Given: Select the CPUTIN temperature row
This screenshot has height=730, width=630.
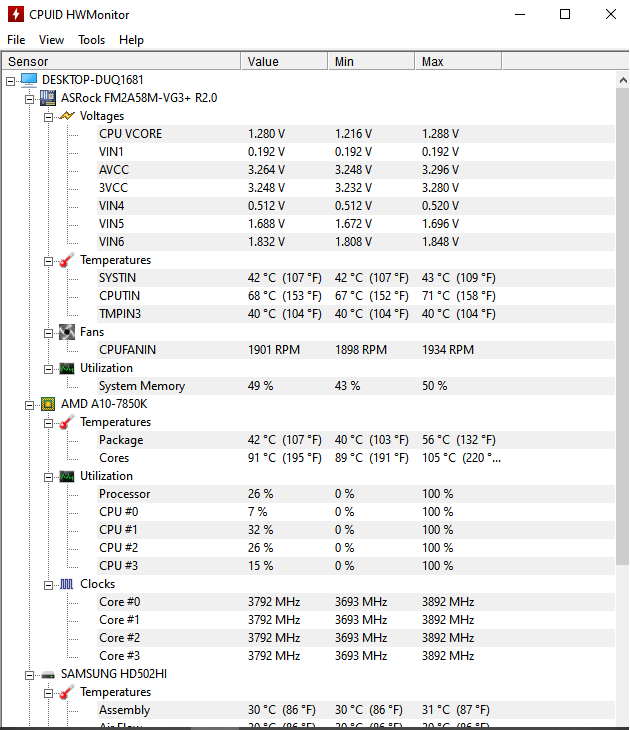Looking at the screenshot, I should tap(356, 296).
